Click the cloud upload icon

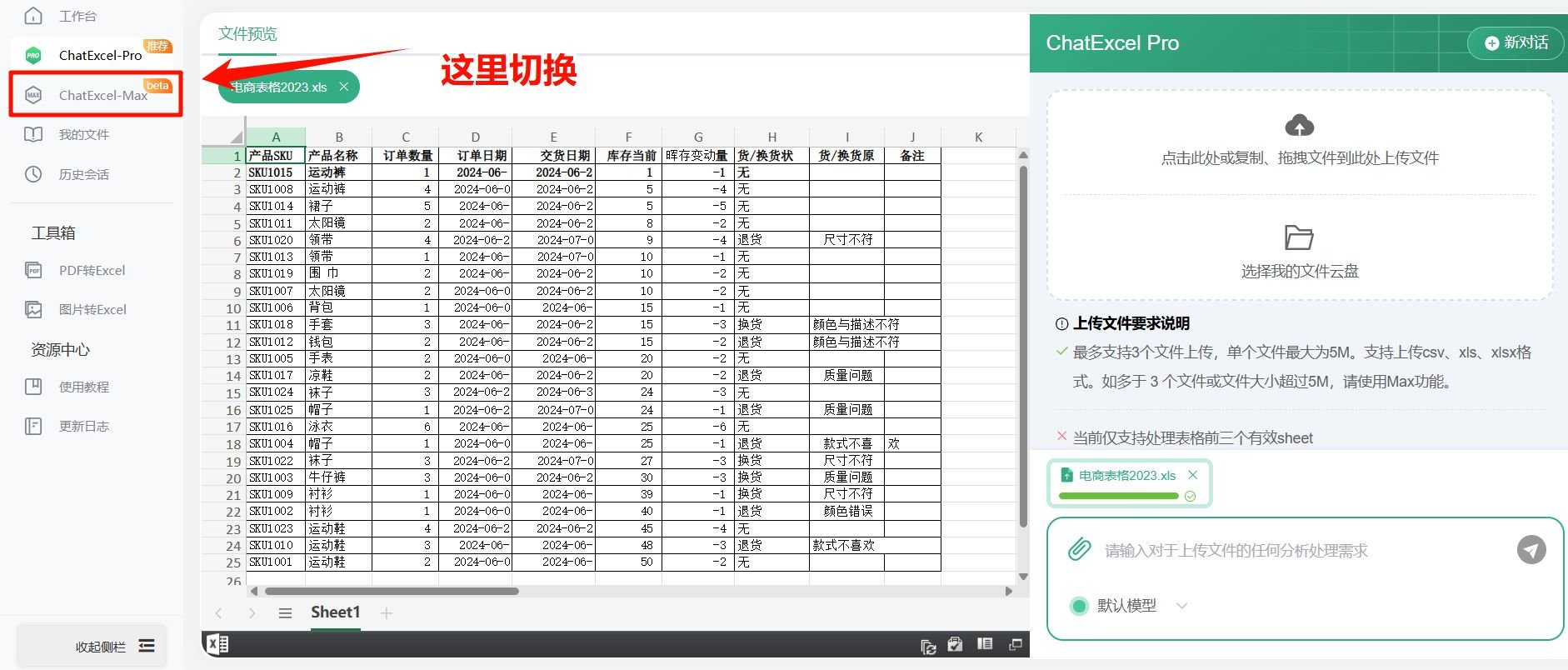coord(1299,126)
